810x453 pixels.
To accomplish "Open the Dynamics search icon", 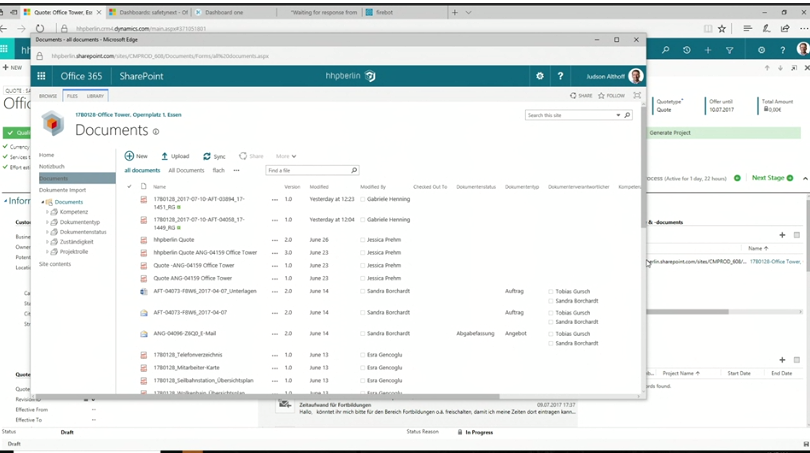I will (665, 50).
